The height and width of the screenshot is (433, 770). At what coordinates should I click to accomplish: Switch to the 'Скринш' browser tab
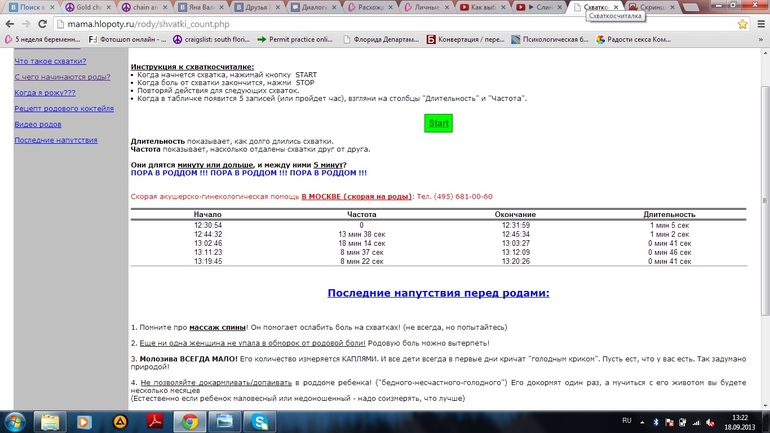point(652,7)
